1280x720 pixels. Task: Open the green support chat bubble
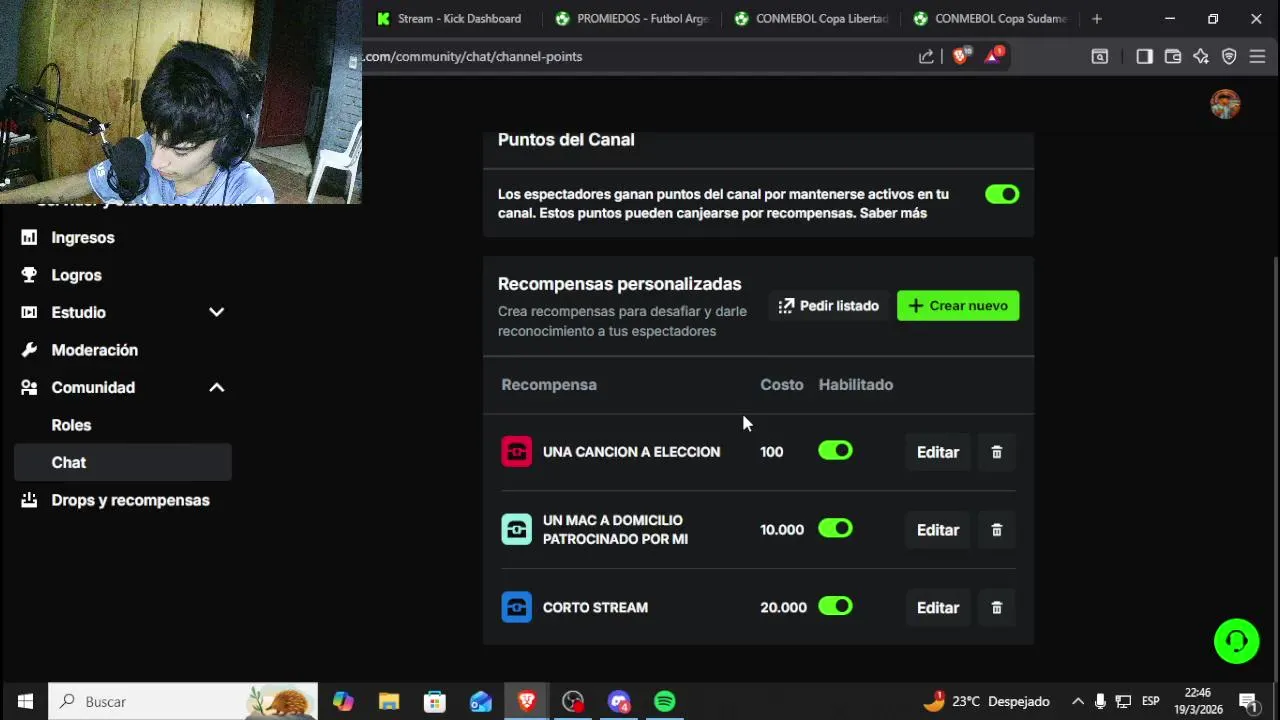(x=1236, y=641)
